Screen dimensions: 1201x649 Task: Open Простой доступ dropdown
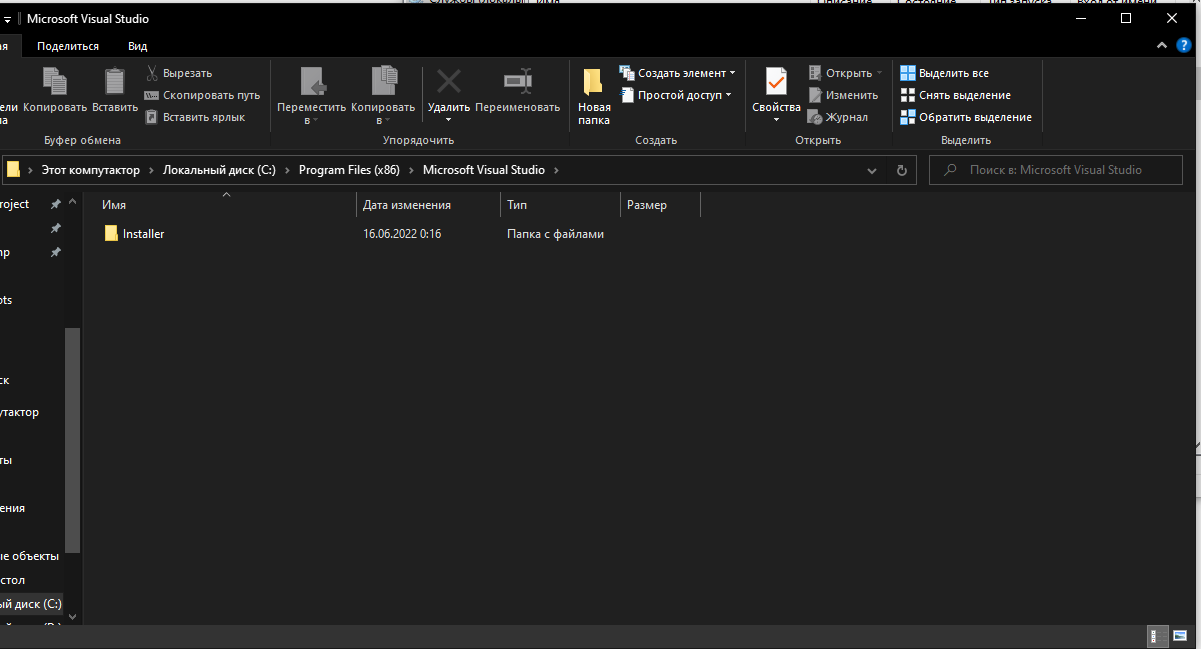tap(676, 95)
